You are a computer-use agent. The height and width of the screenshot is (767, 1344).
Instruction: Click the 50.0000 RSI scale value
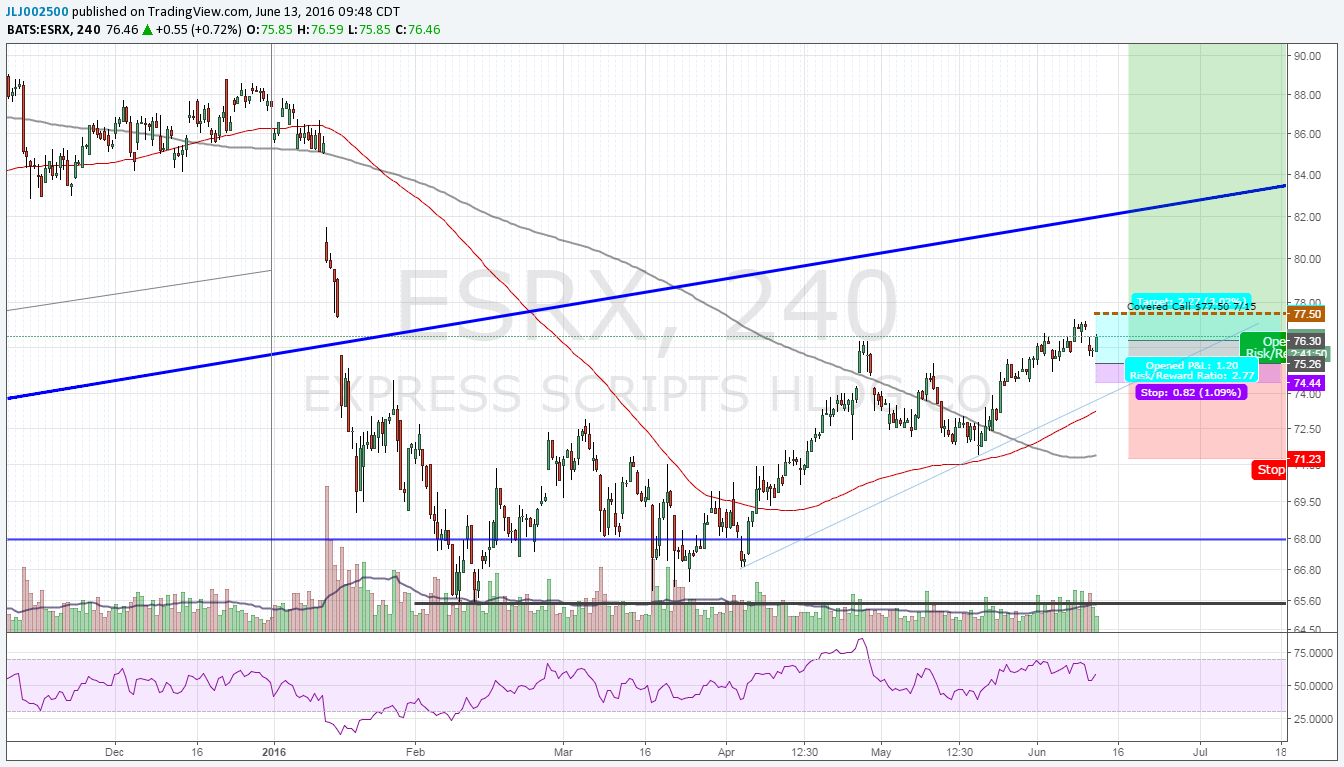pos(1311,686)
